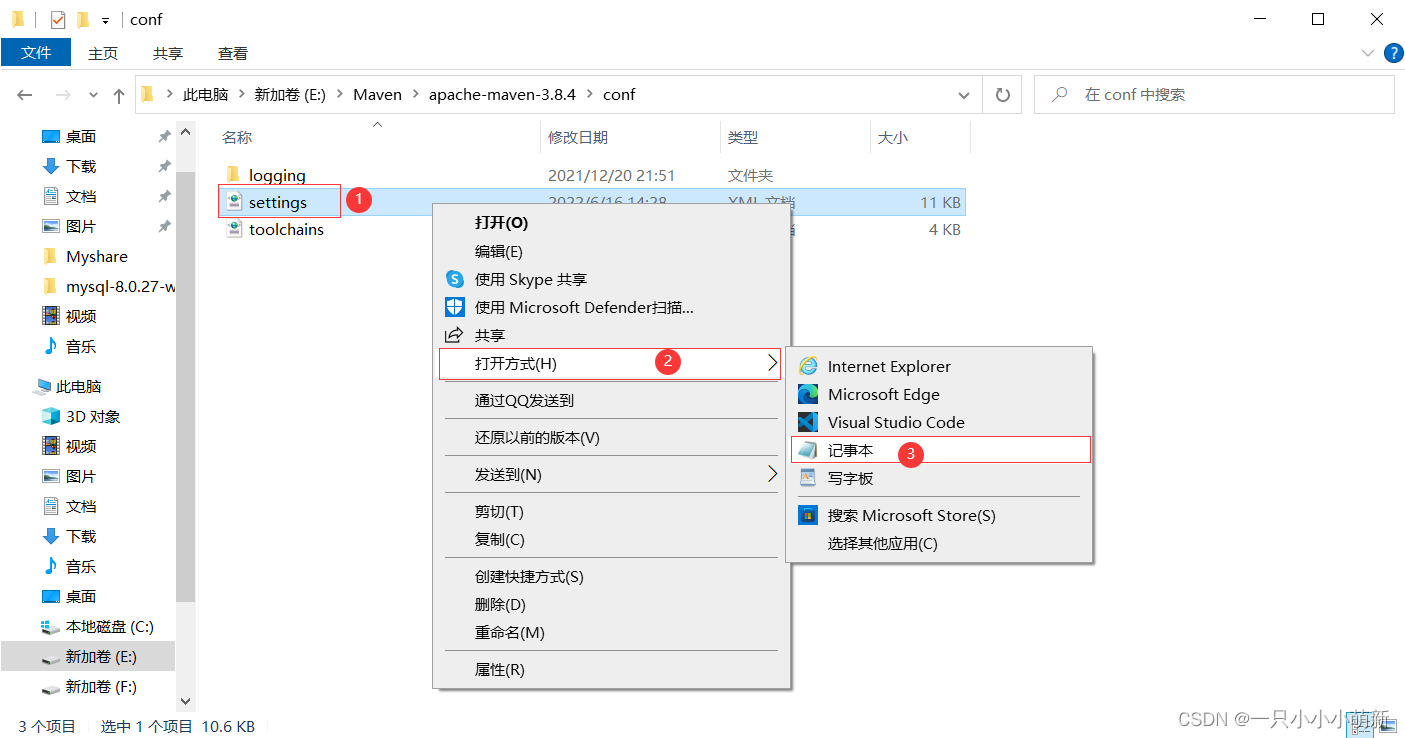The height and width of the screenshot is (738, 1405).
Task: Refresh the conf folder view
Action: [x=1001, y=94]
